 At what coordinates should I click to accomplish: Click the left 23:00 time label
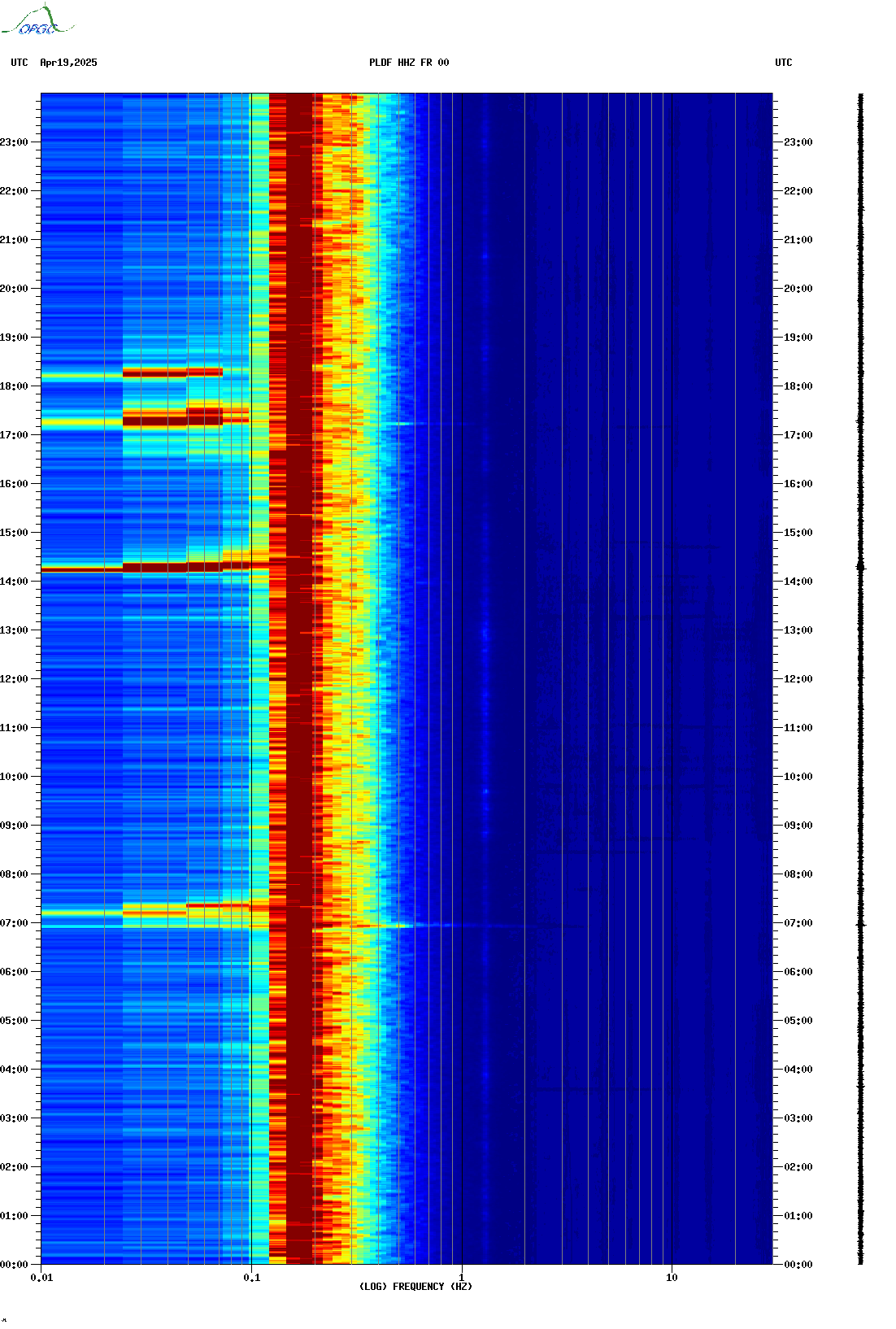[14, 142]
